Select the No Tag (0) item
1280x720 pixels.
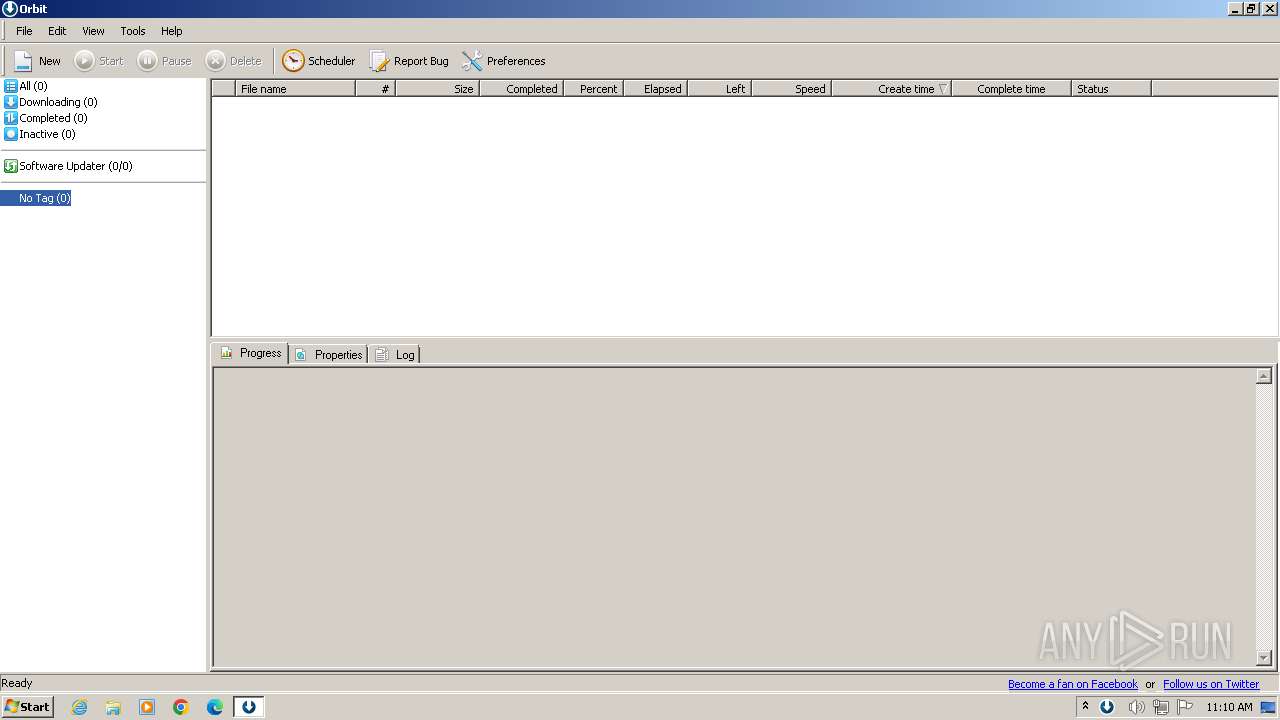pyautogui.click(x=44, y=198)
